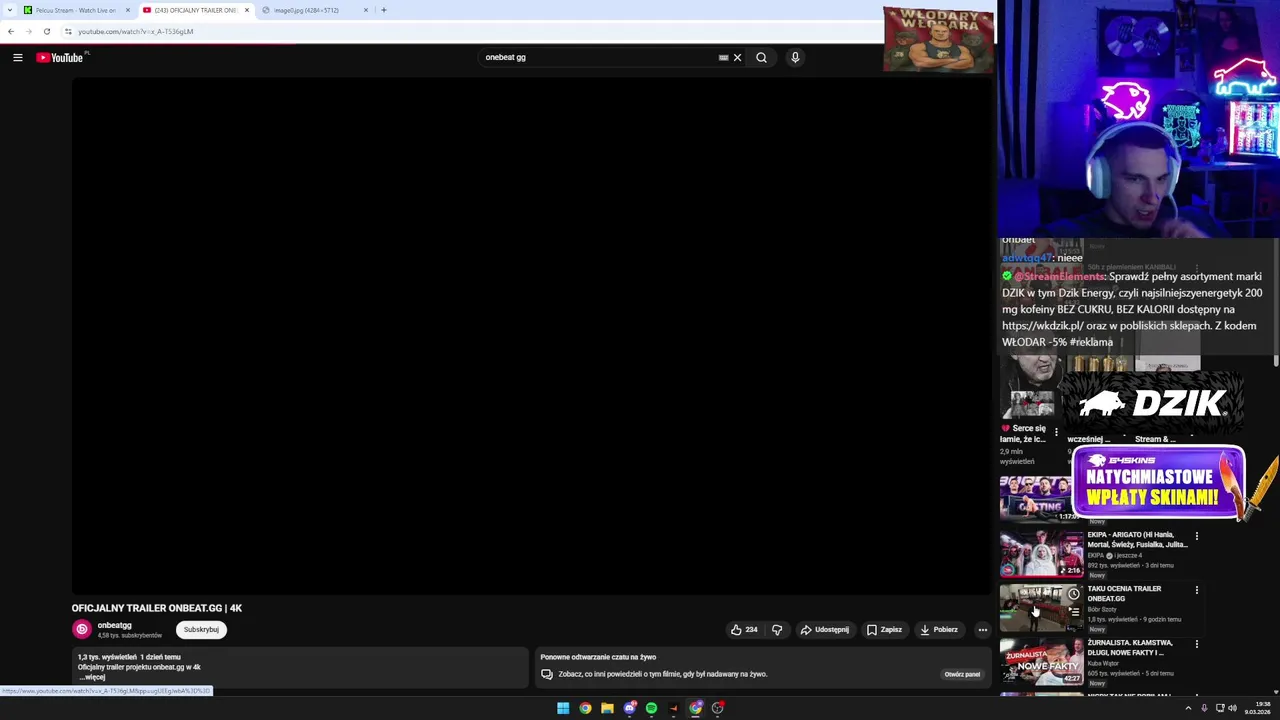Viewport: 1280px width, 720px height.
Task: Click the black video player area
Action: point(531,336)
